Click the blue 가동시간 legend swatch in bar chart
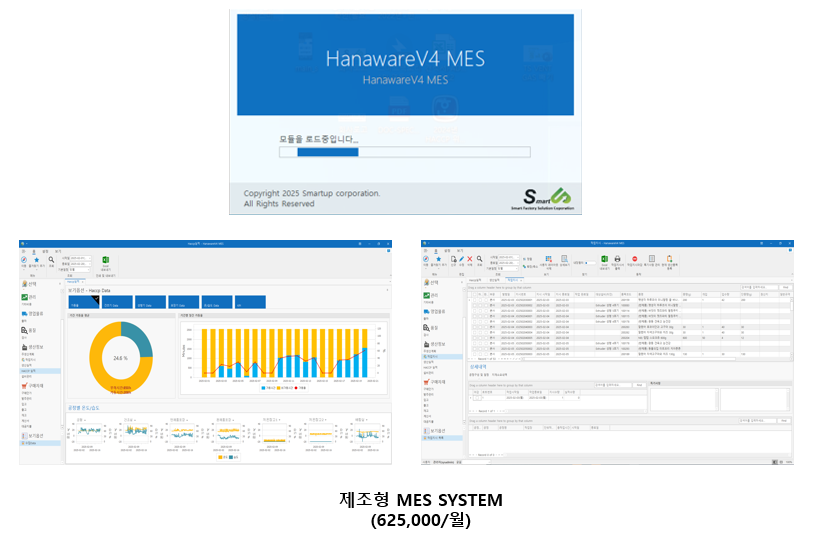813x539 pixels. (263, 388)
